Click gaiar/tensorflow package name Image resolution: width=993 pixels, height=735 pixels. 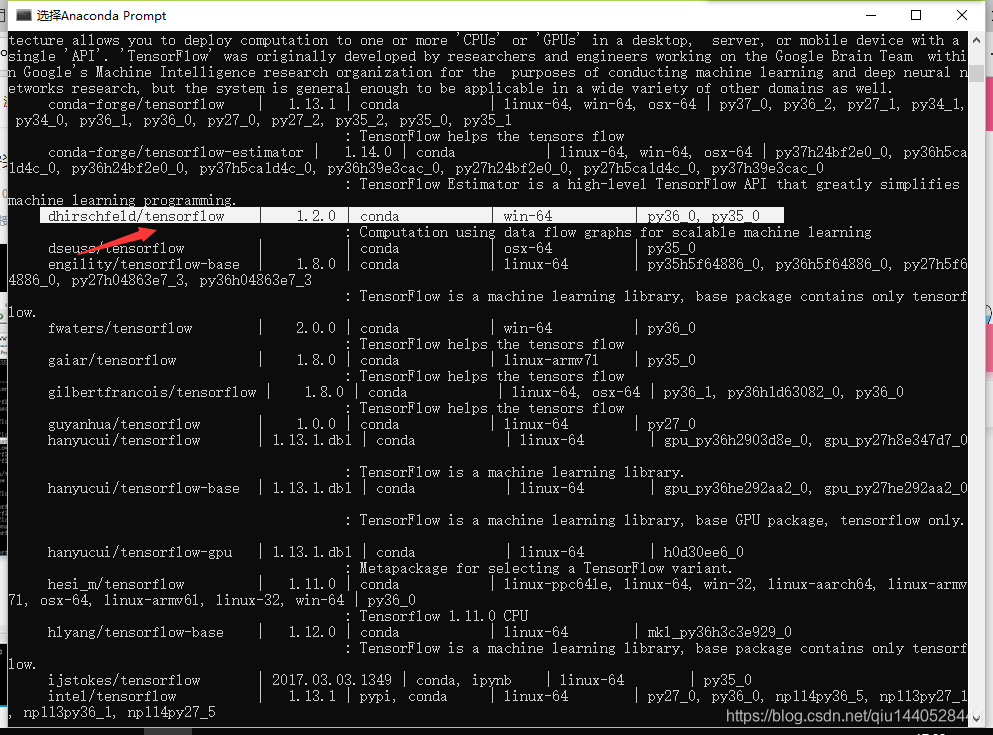112,360
